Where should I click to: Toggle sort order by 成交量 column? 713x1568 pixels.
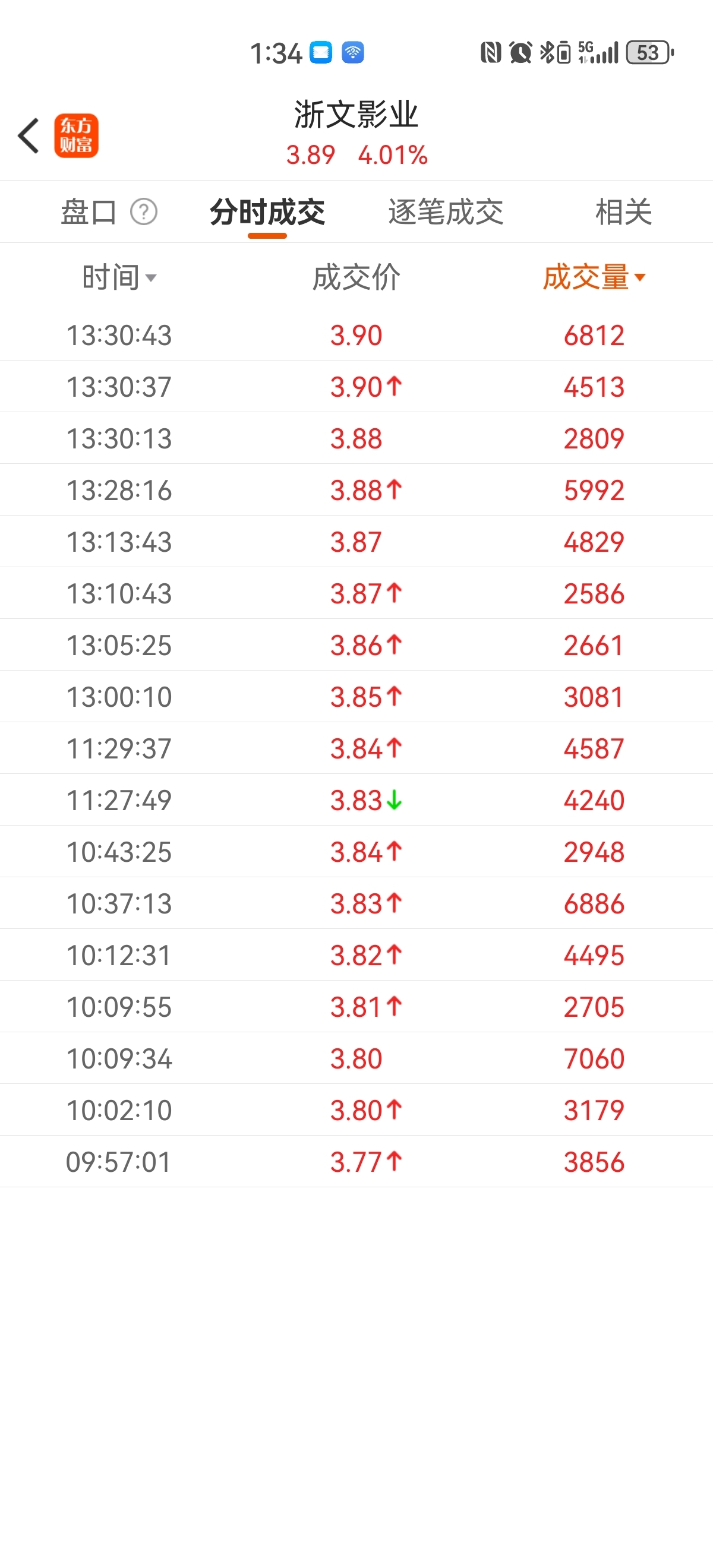594,277
